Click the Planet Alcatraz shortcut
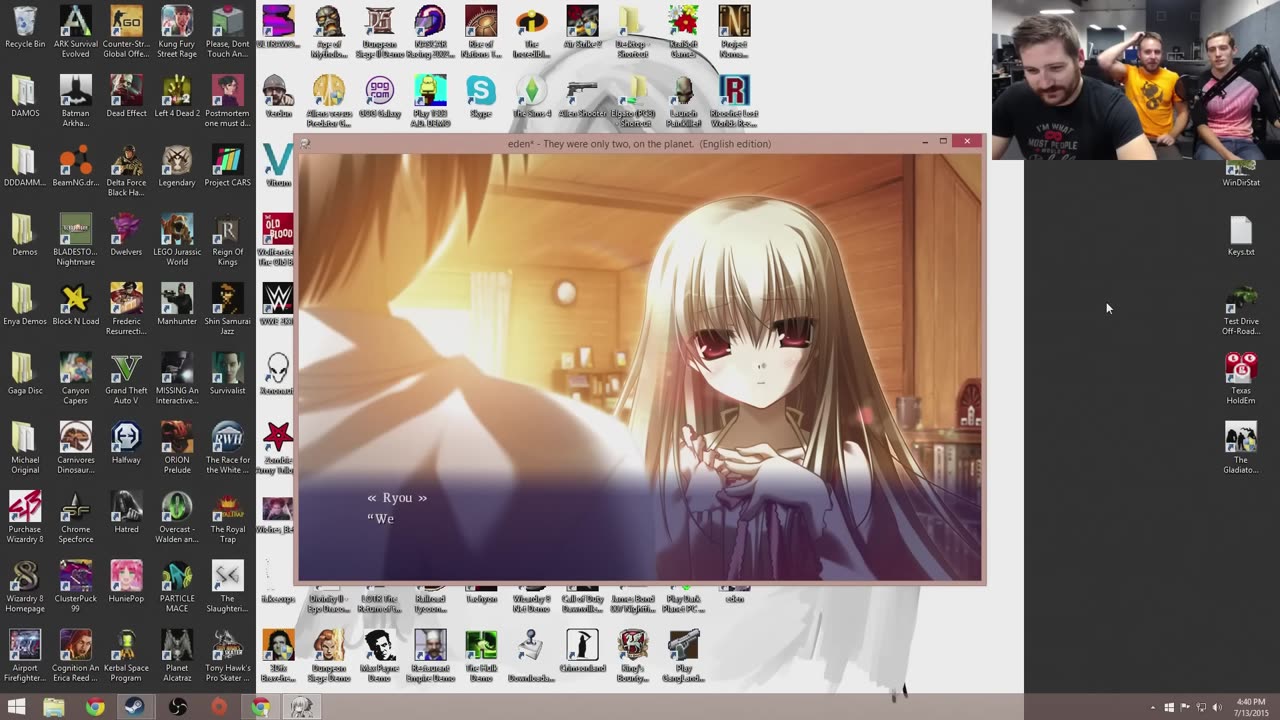 [177, 655]
